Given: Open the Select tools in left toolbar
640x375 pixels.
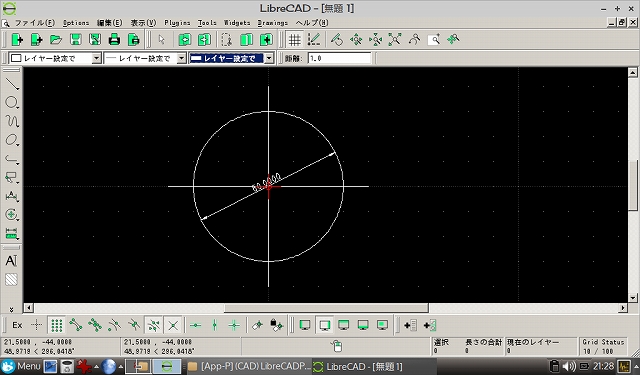Looking at the screenshot, I should click(x=12, y=178).
